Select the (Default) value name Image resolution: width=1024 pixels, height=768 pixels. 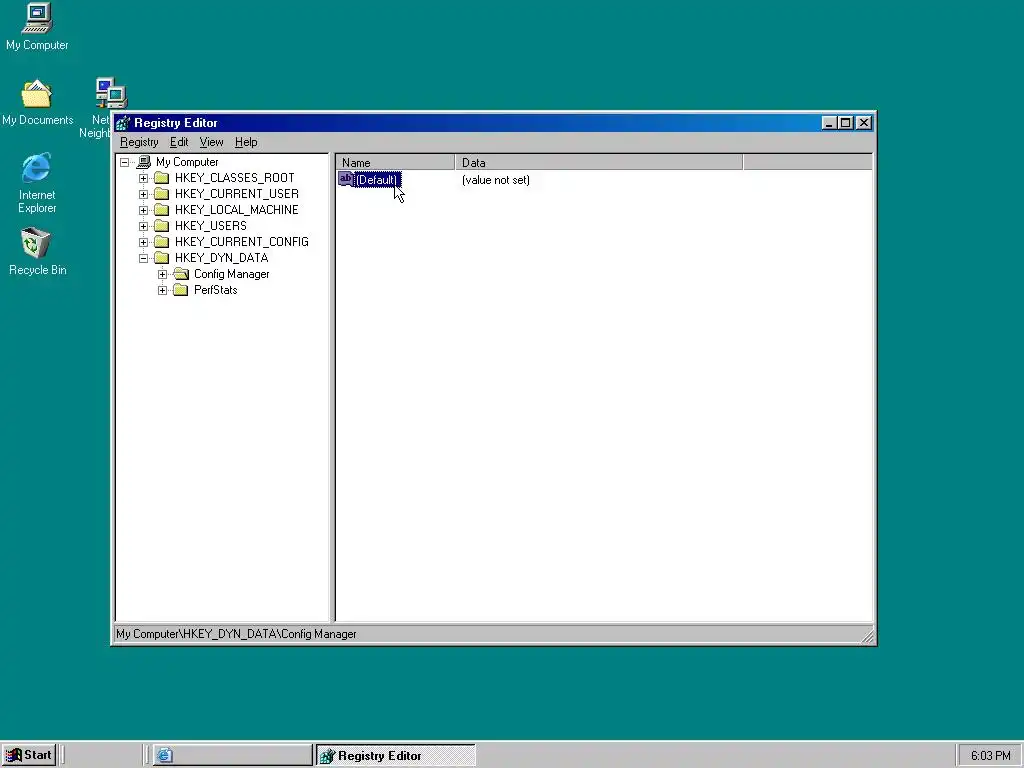click(377, 180)
